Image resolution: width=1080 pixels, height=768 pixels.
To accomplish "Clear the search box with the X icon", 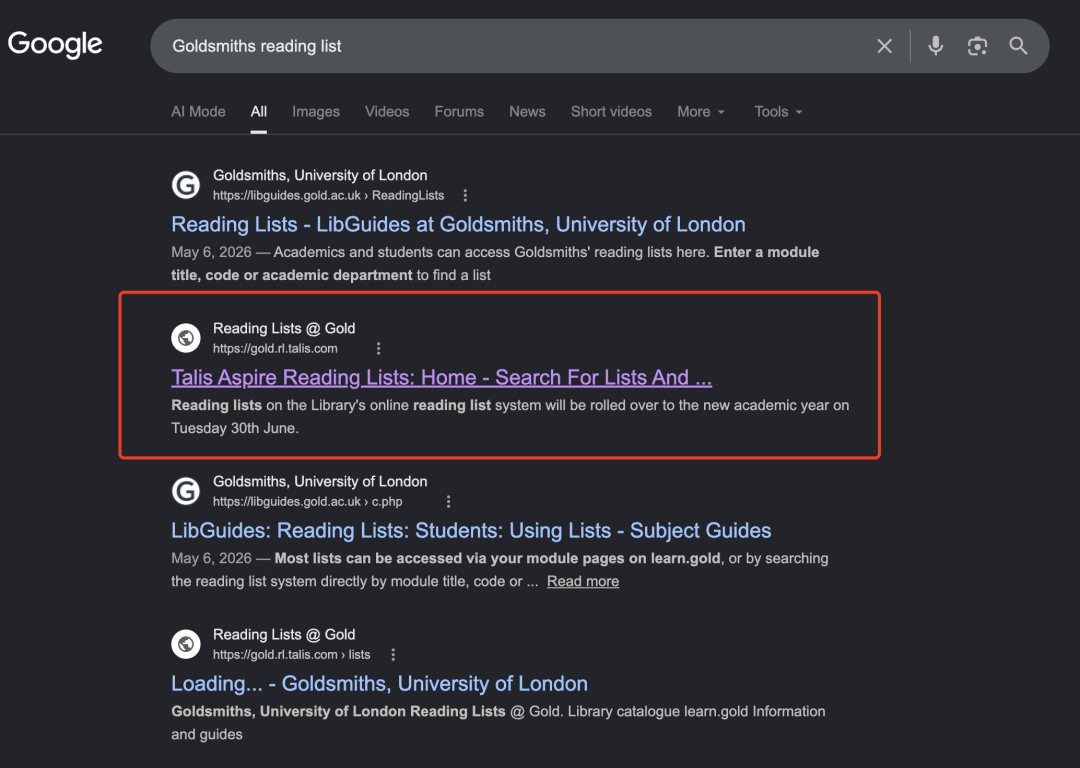I will [884, 46].
